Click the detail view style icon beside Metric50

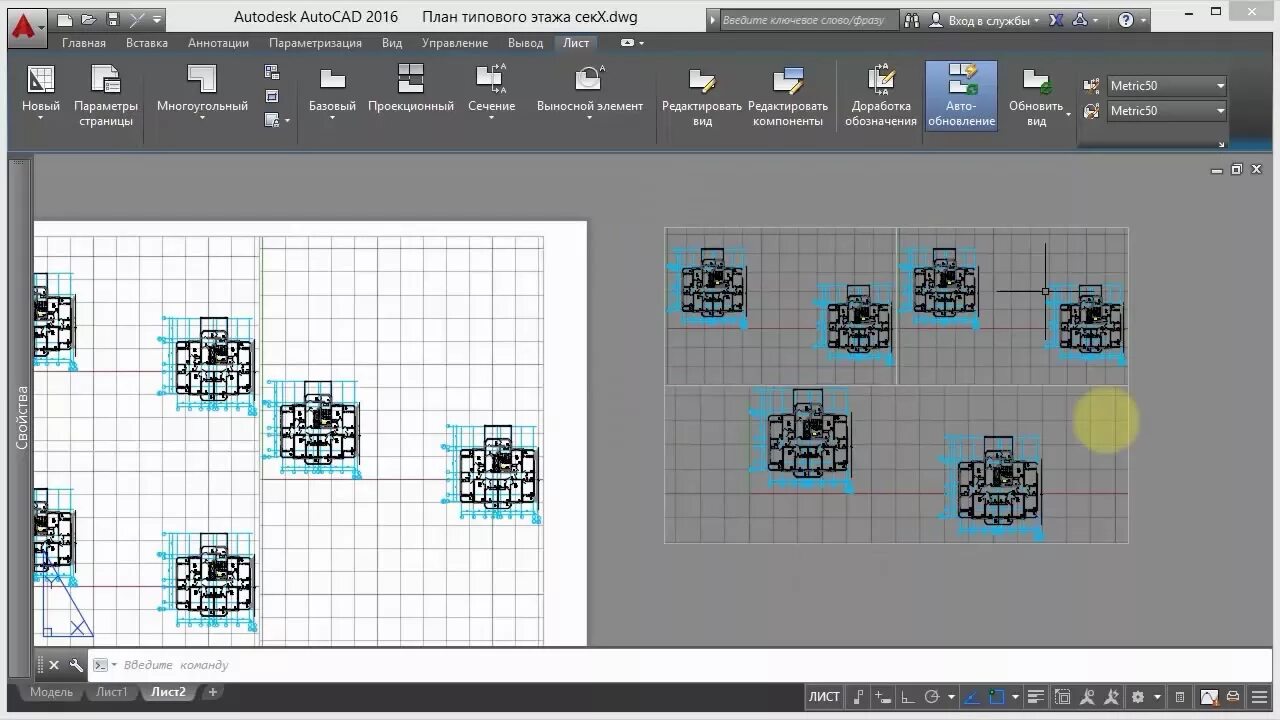click(1092, 111)
